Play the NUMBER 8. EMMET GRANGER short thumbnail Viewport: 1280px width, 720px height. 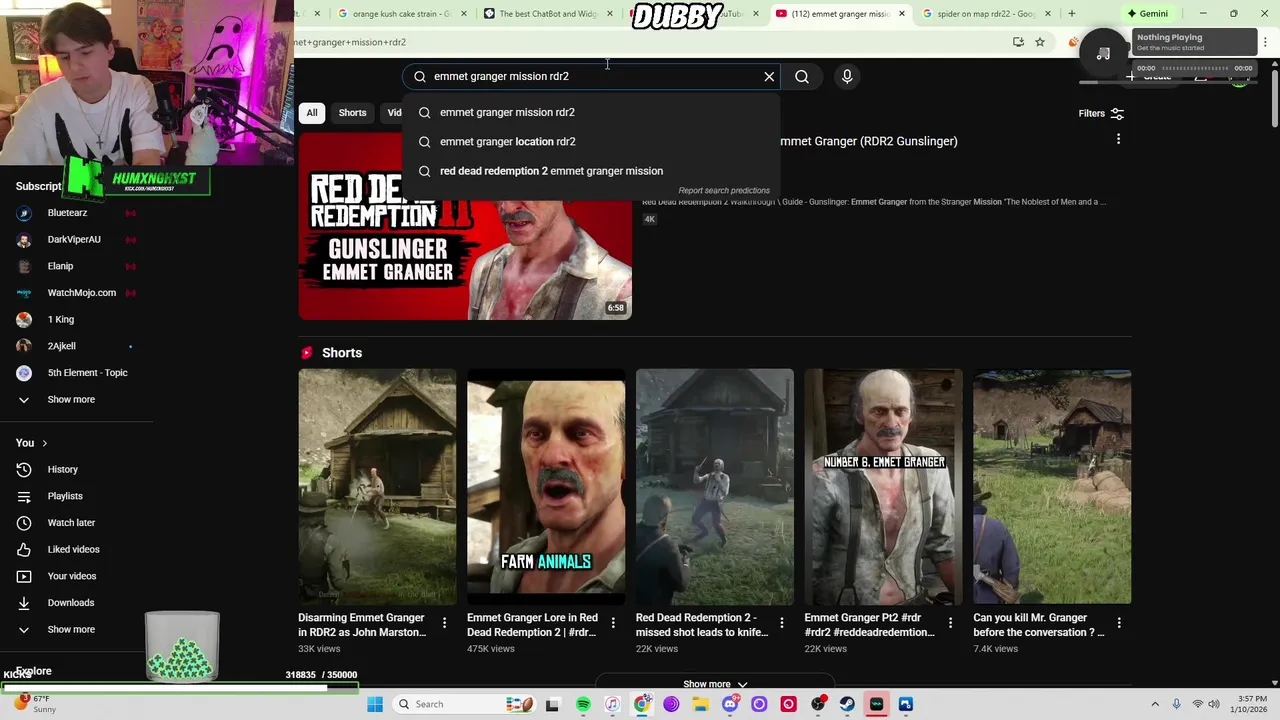click(883, 487)
